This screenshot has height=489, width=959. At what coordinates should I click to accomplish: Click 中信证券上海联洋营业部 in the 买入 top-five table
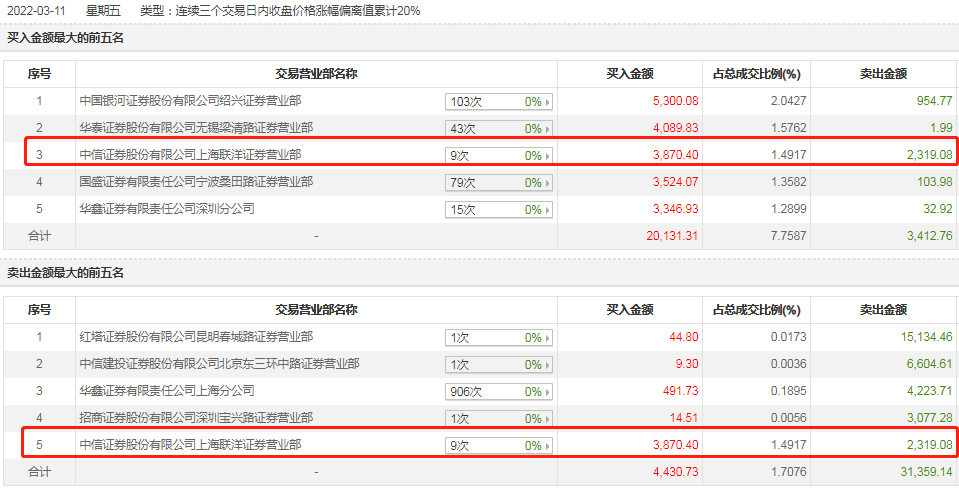[190, 155]
